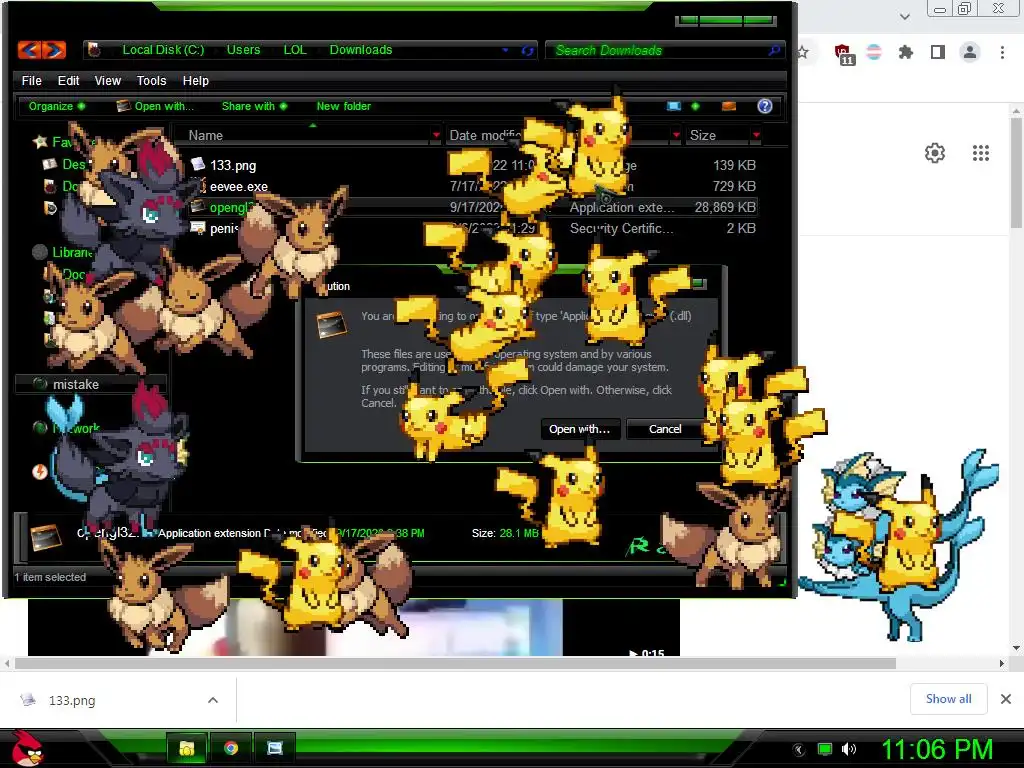Expand the Share with dropdown

pyautogui.click(x=254, y=106)
